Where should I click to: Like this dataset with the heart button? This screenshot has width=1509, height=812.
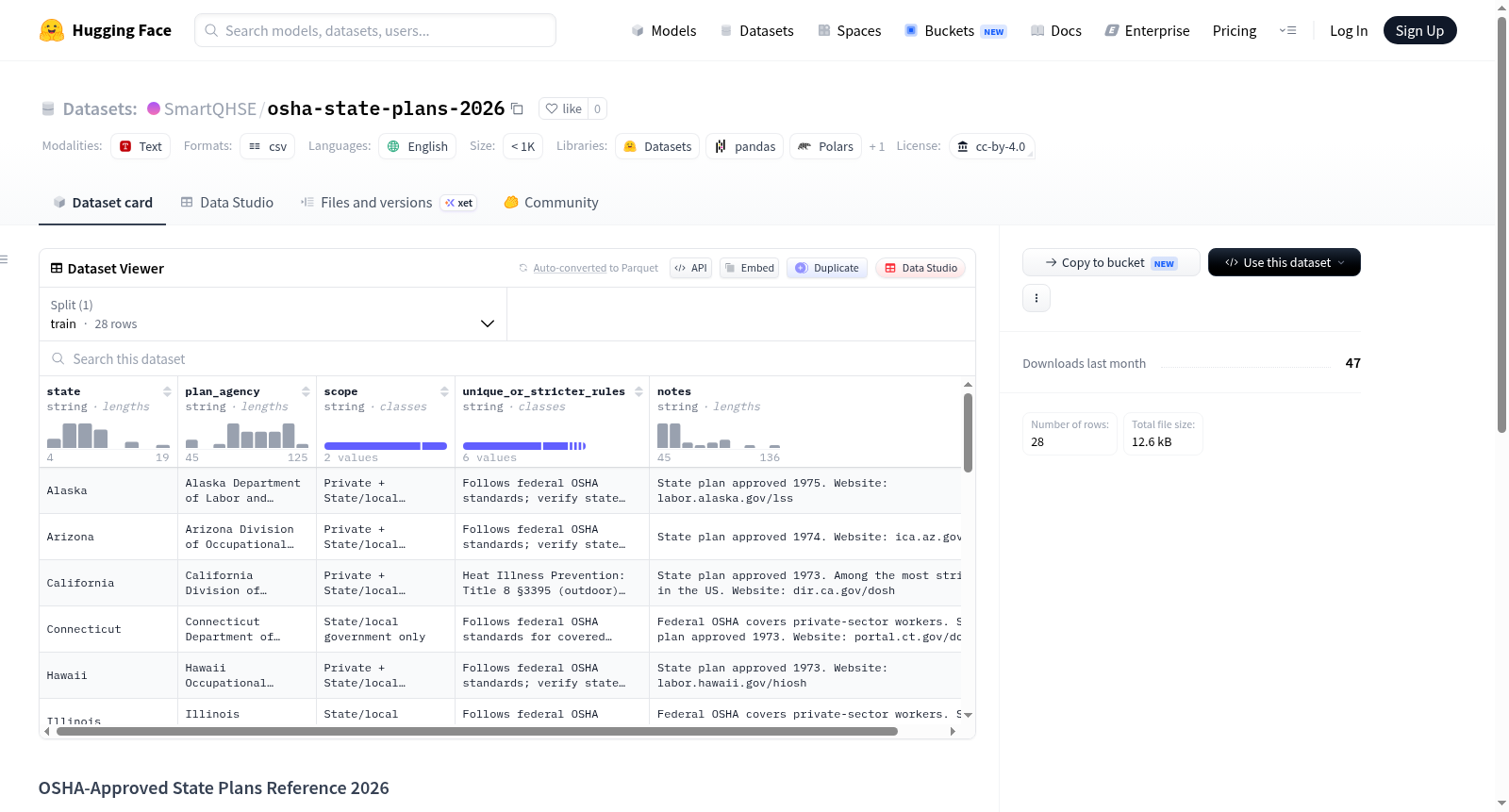click(563, 108)
